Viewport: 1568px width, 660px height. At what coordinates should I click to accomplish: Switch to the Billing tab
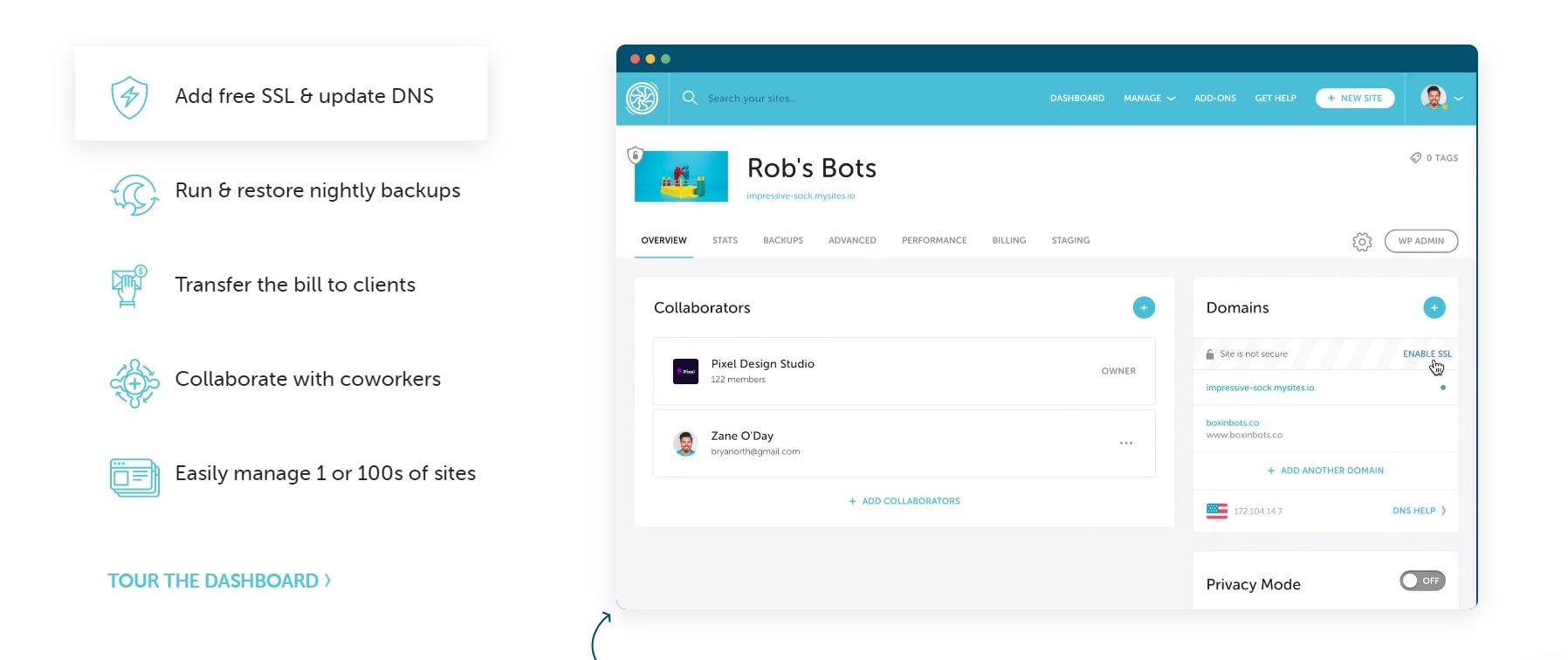(1009, 241)
